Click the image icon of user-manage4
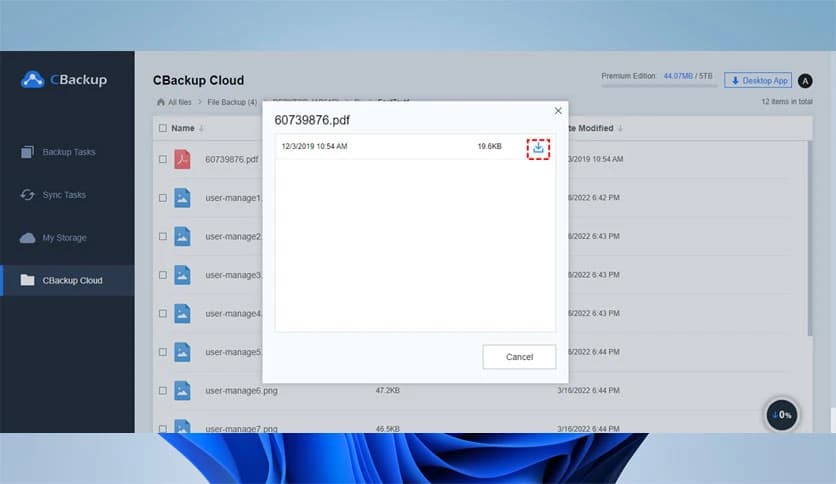This screenshot has height=484, width=836. (182, 313)
